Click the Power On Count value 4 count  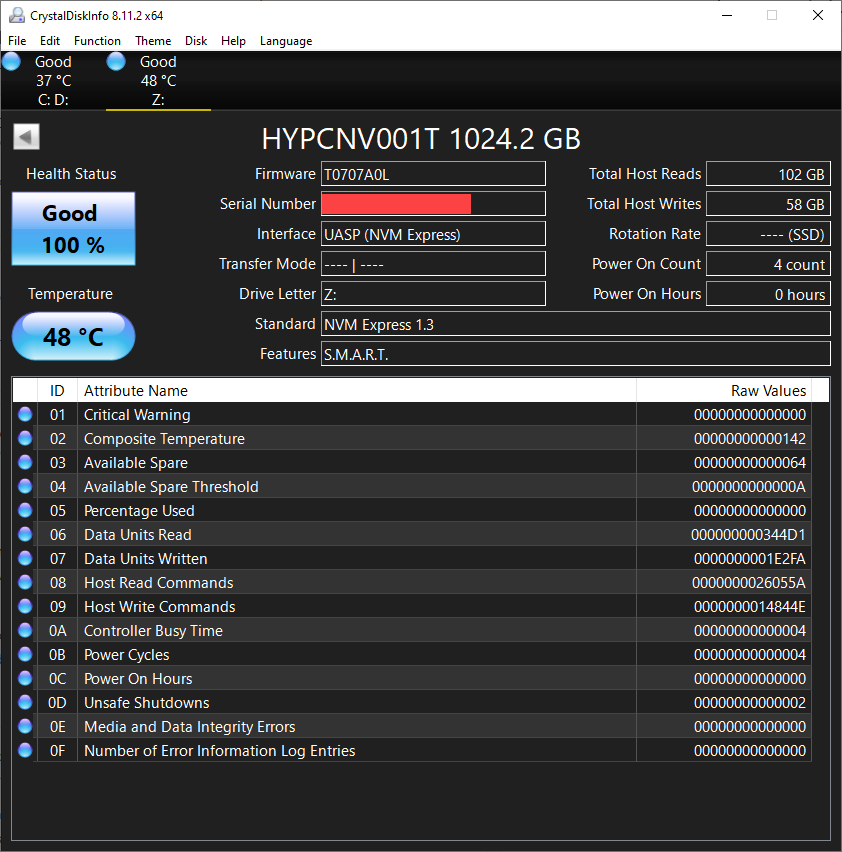pos(768,264)
